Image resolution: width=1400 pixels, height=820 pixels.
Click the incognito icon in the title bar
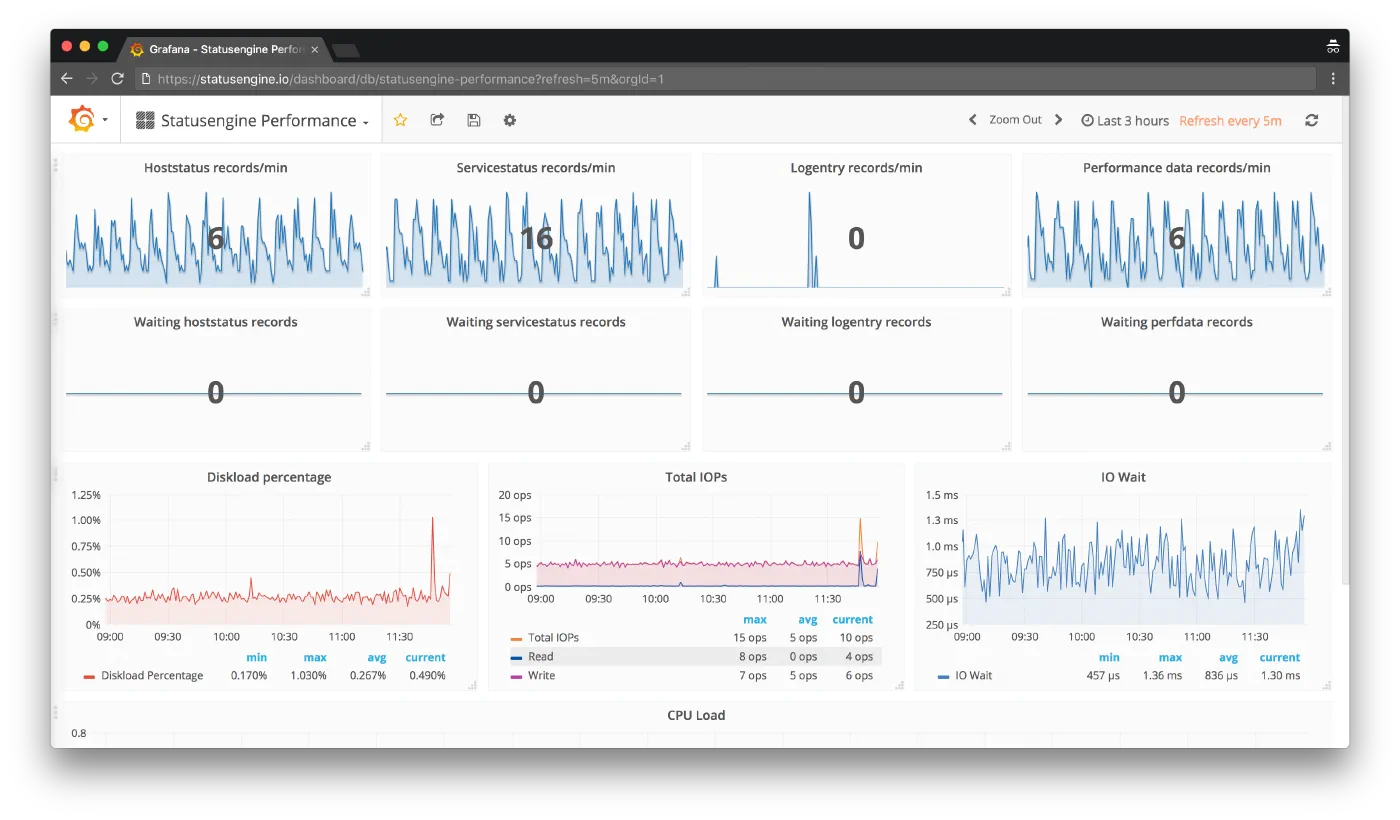1333,47
